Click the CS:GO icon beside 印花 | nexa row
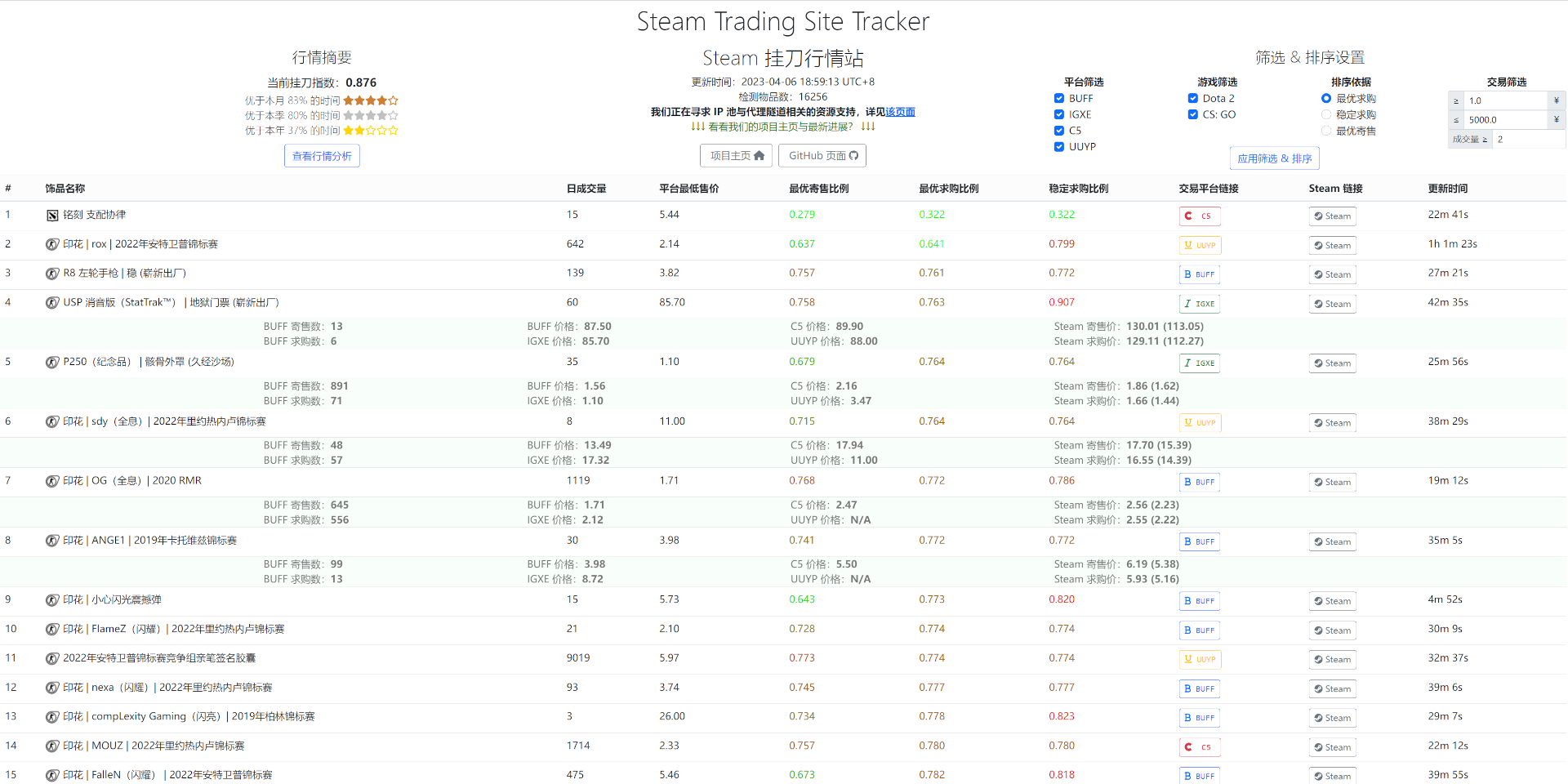Screen dimensions: 1568x784 click(52, 688)
